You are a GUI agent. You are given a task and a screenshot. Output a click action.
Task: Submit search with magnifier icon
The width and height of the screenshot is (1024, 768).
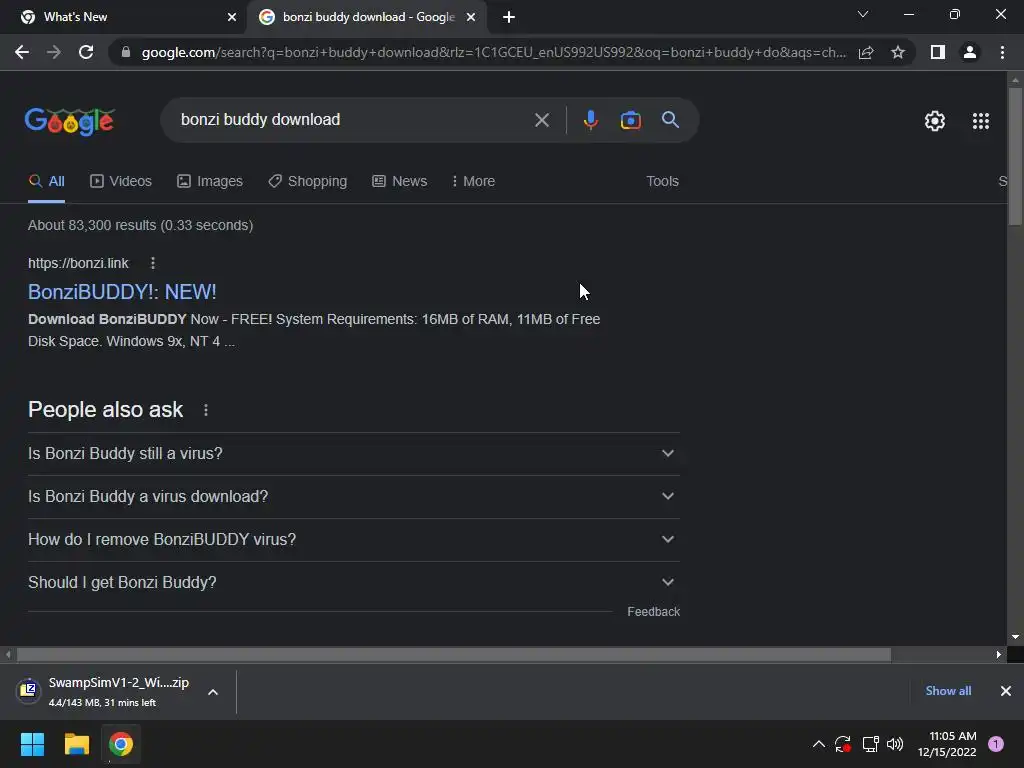click(x=670, y=120)
